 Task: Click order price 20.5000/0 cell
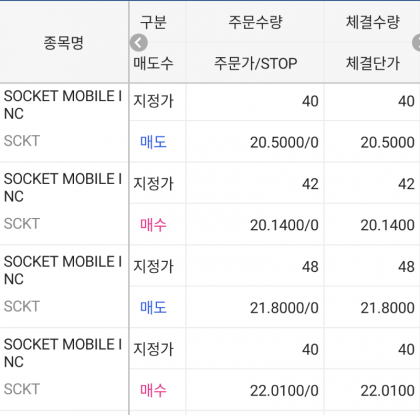[255, 142]
